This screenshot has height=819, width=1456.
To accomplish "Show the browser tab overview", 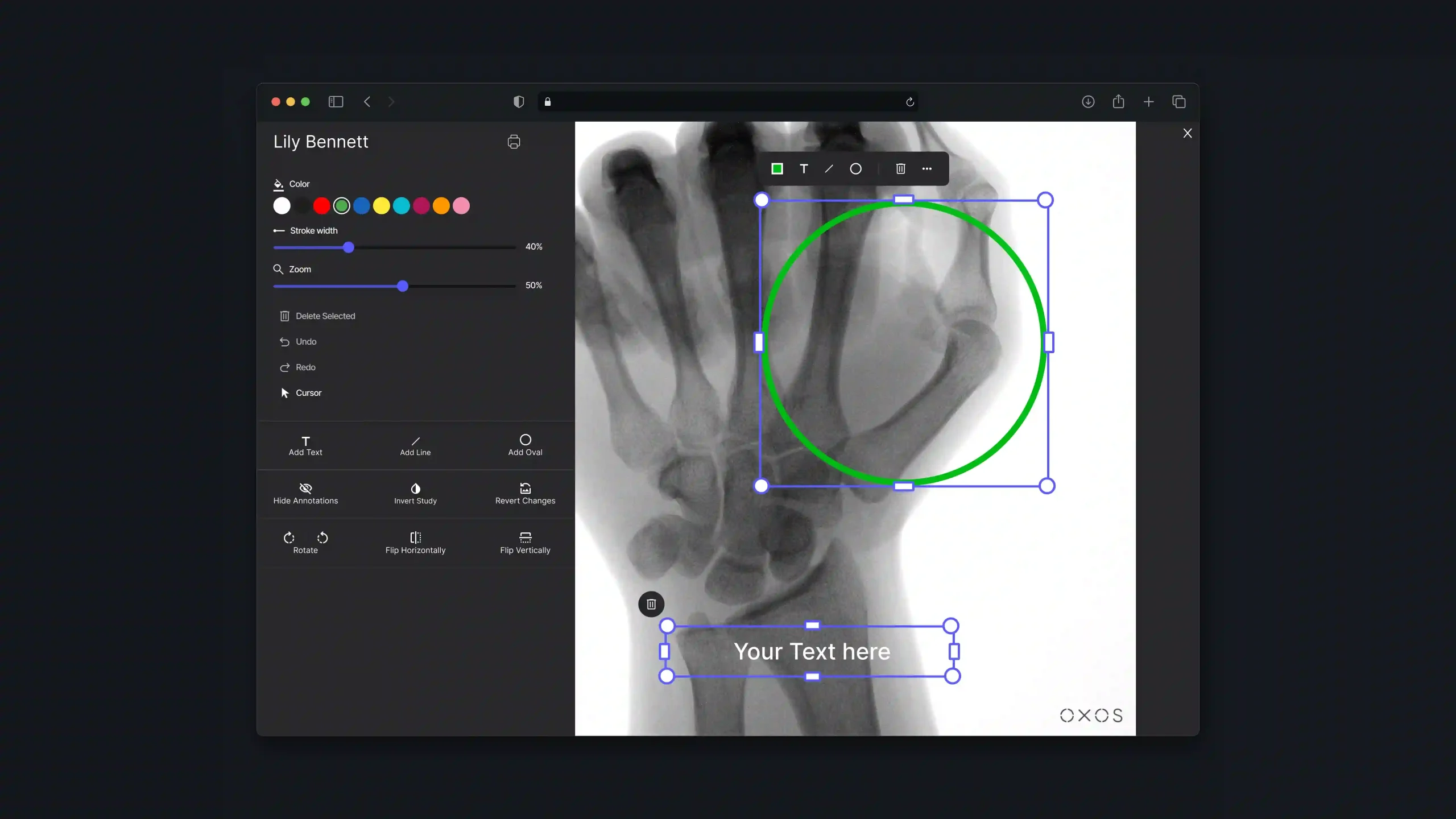I will click(x=1179, y=102).
